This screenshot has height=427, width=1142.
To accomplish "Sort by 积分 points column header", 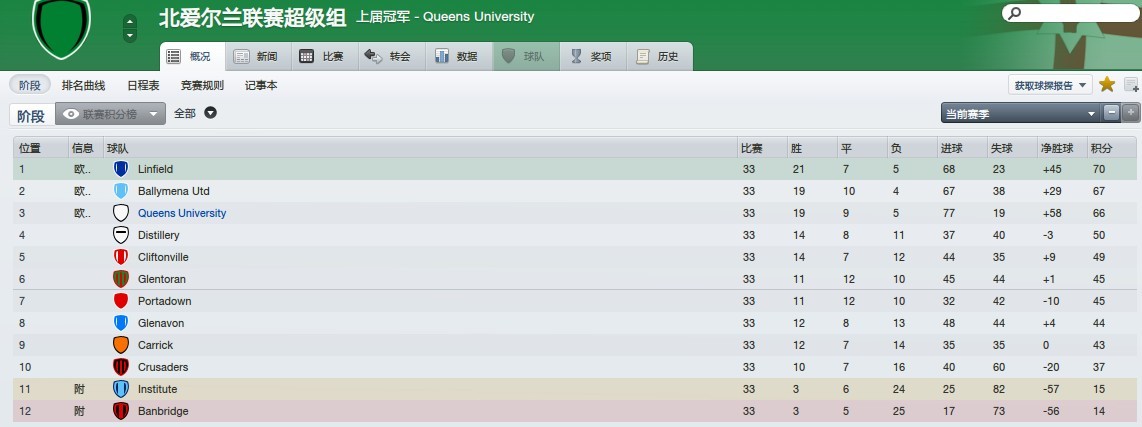I will coord(1111,148).
